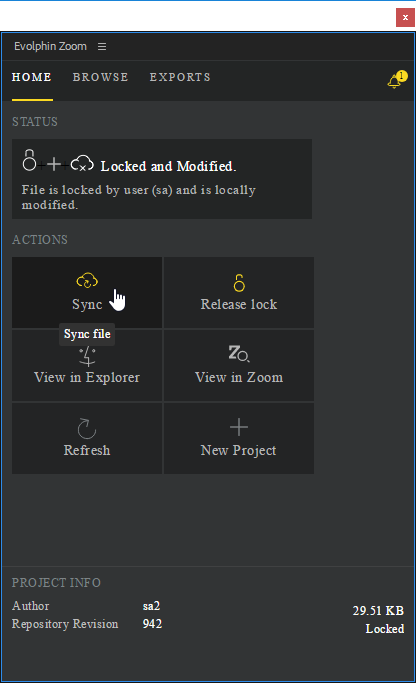Click the Sync cloud icon
The height and width of the screenshot is (683, 416).
tap(87, 281)
